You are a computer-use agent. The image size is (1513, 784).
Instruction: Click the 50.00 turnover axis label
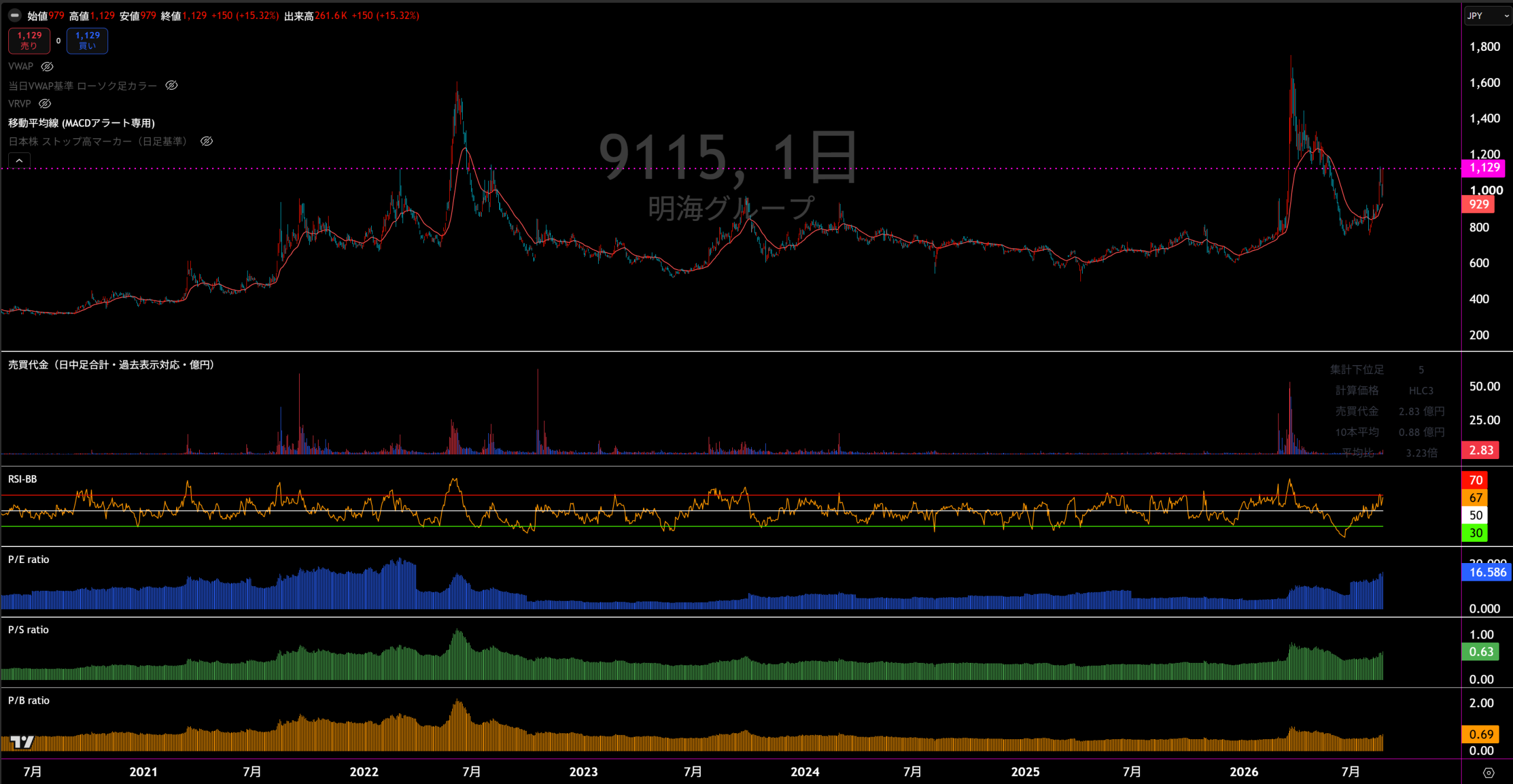[x=1485, y=387]
